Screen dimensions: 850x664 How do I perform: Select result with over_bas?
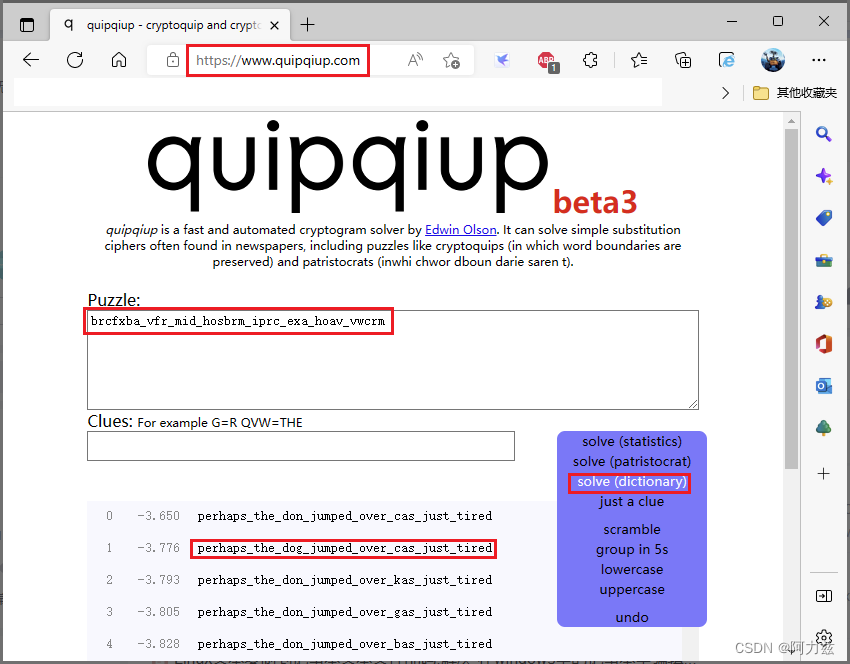pos(345,644)
